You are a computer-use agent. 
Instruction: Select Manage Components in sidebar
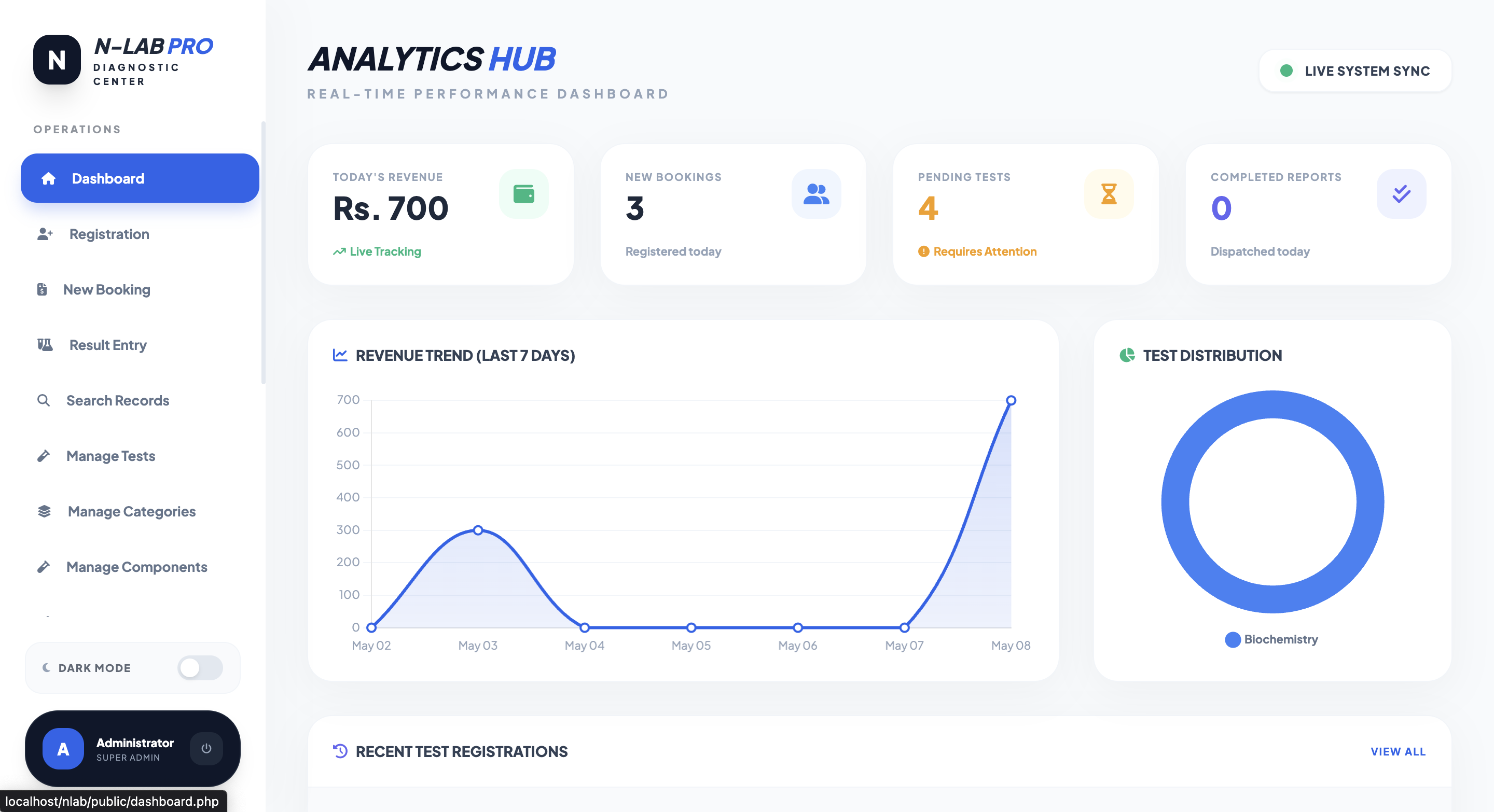(140, 567)
